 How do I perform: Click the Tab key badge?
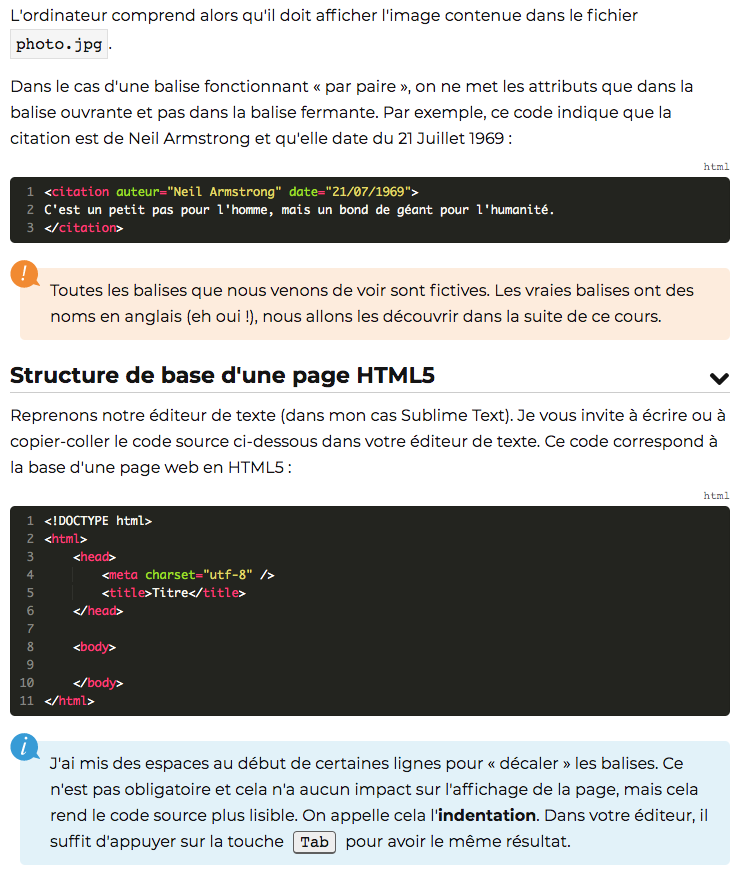click(314, 842)
